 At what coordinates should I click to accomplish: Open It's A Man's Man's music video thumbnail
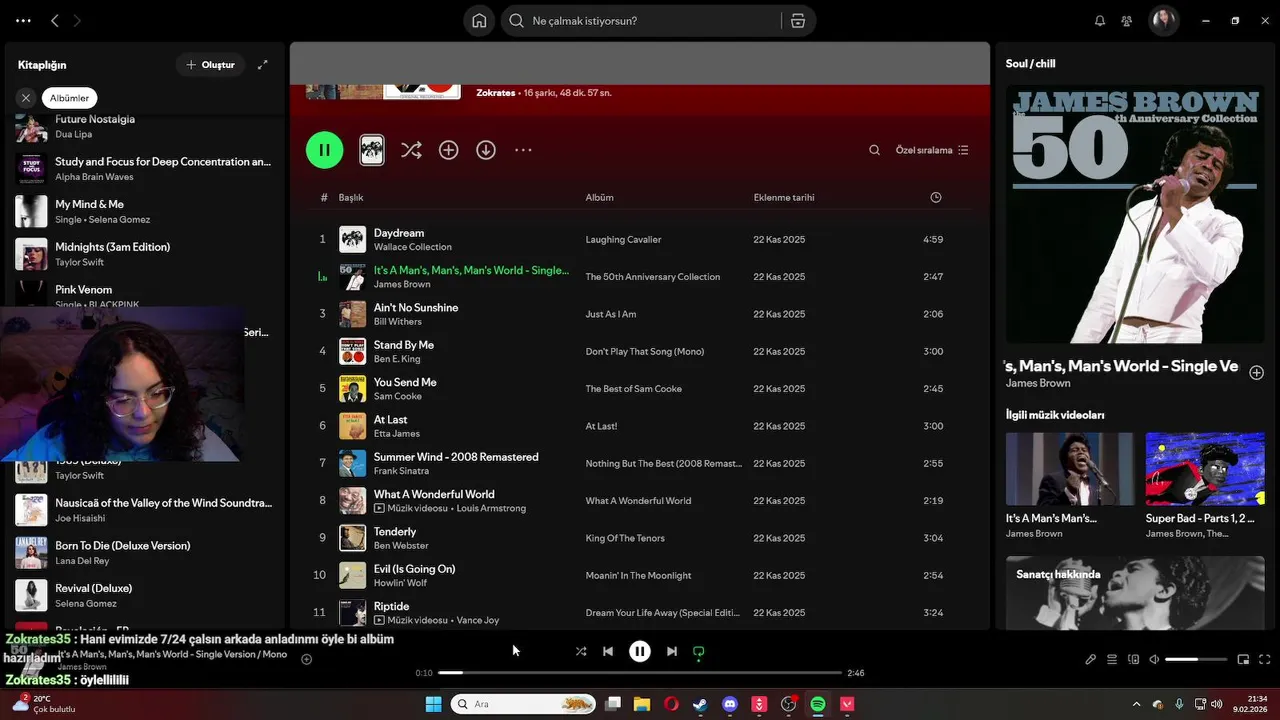coord(1070,469)
